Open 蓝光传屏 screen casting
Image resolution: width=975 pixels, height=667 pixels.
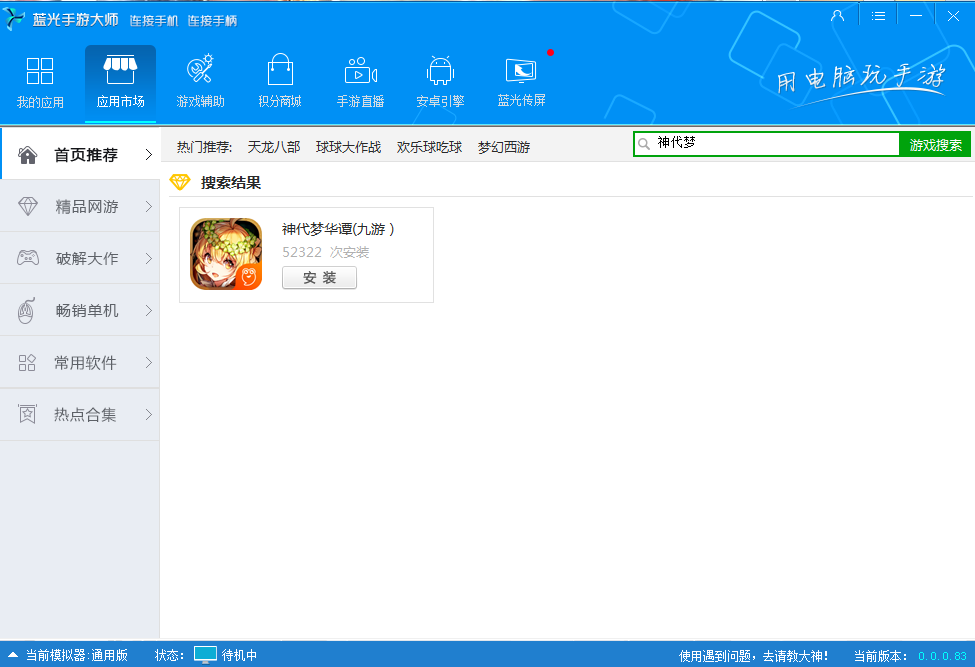tap(521, 82)
